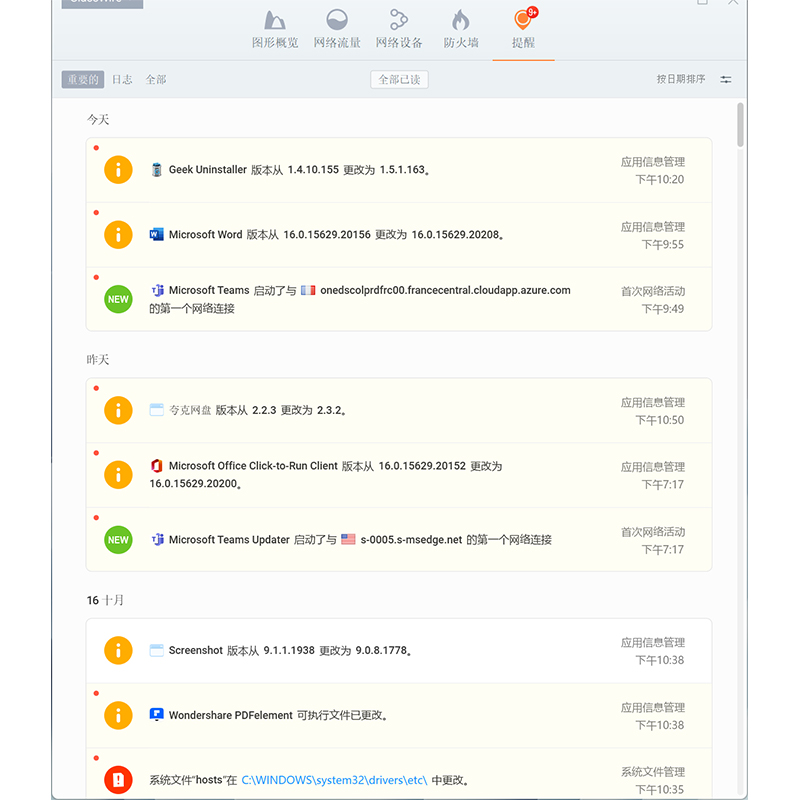Show 全部 alerts filter
800x800 pixels.
tap(156, 80)
